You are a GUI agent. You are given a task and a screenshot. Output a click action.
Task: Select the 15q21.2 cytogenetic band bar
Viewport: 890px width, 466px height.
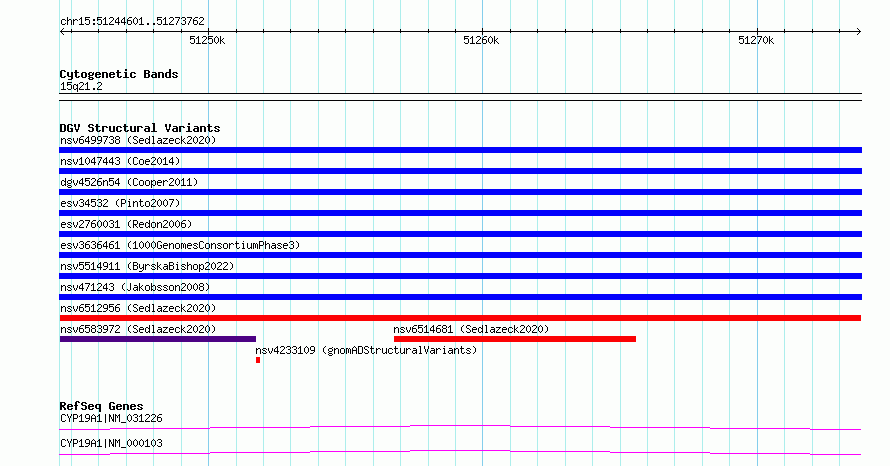[460, 97]
